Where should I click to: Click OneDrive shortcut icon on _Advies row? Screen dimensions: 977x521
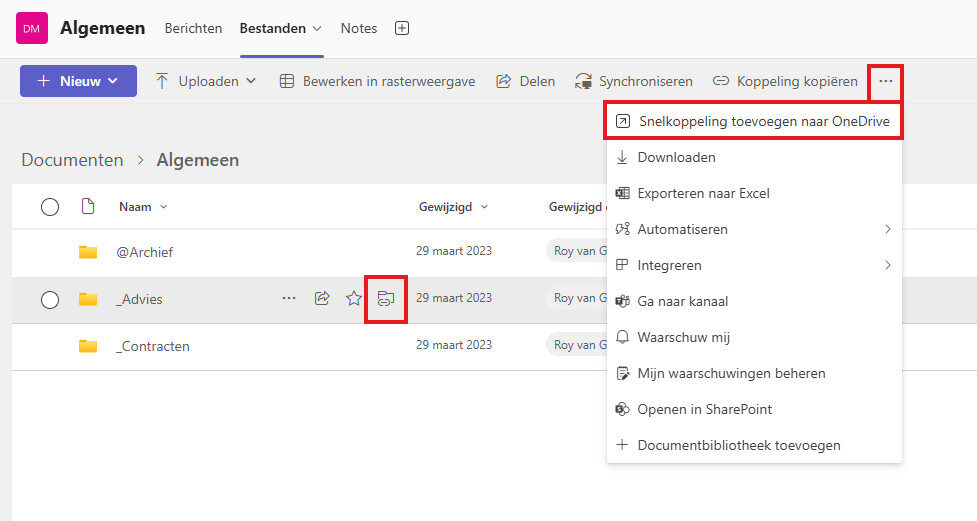(385, 298)
